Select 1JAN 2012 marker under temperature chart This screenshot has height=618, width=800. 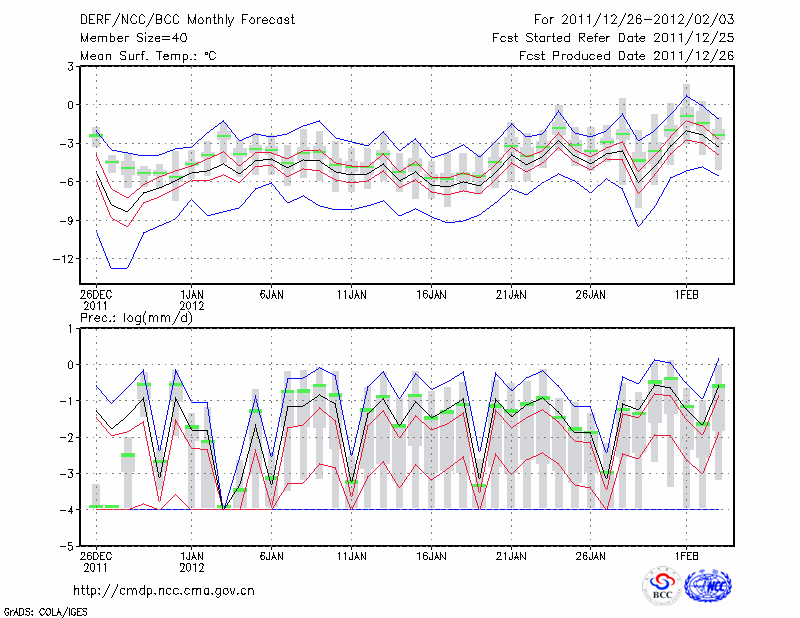pos(192,299)
